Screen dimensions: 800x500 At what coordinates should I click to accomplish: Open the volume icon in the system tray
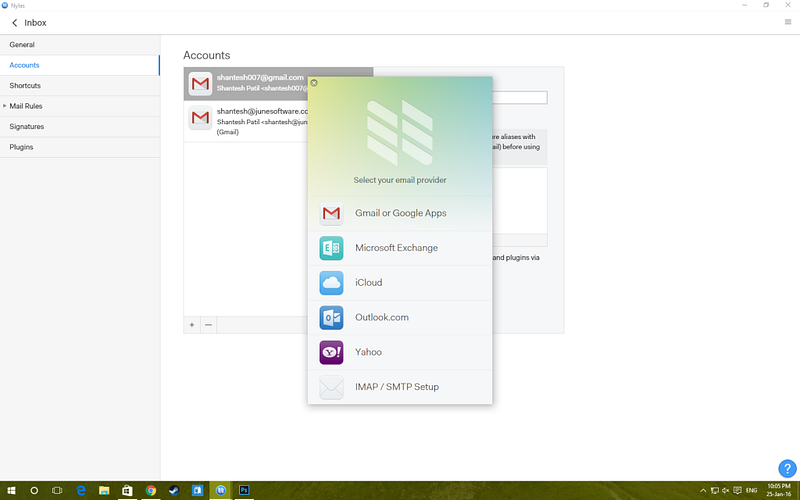point(726,491)
